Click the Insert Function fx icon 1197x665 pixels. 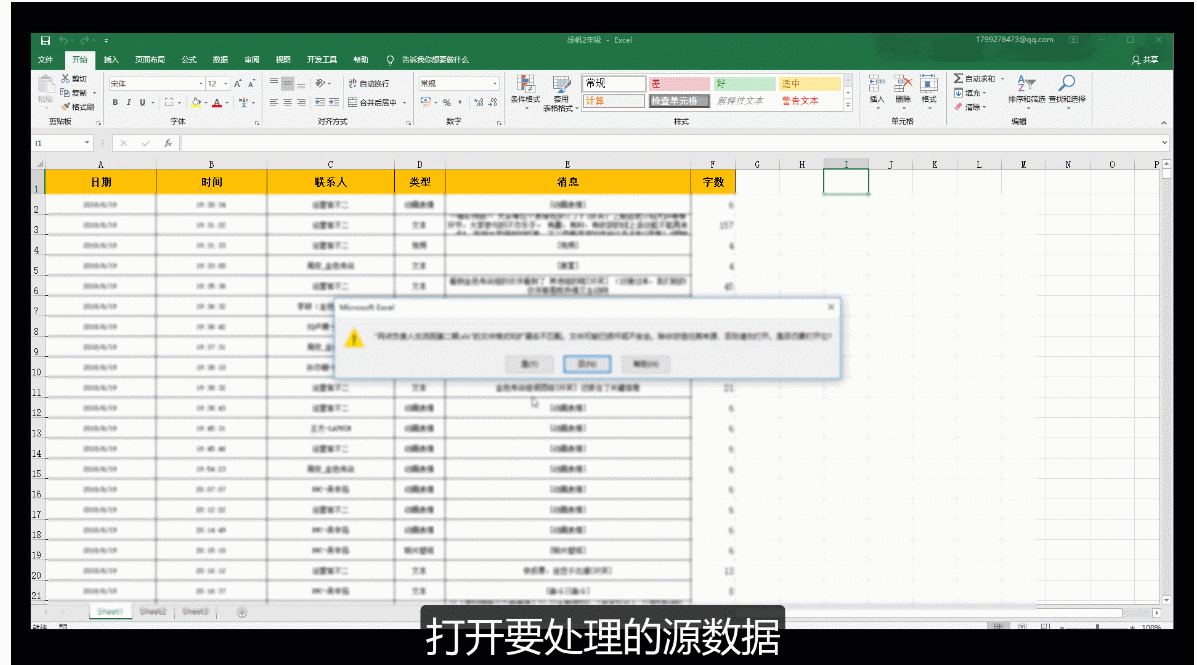coord(168,143)
